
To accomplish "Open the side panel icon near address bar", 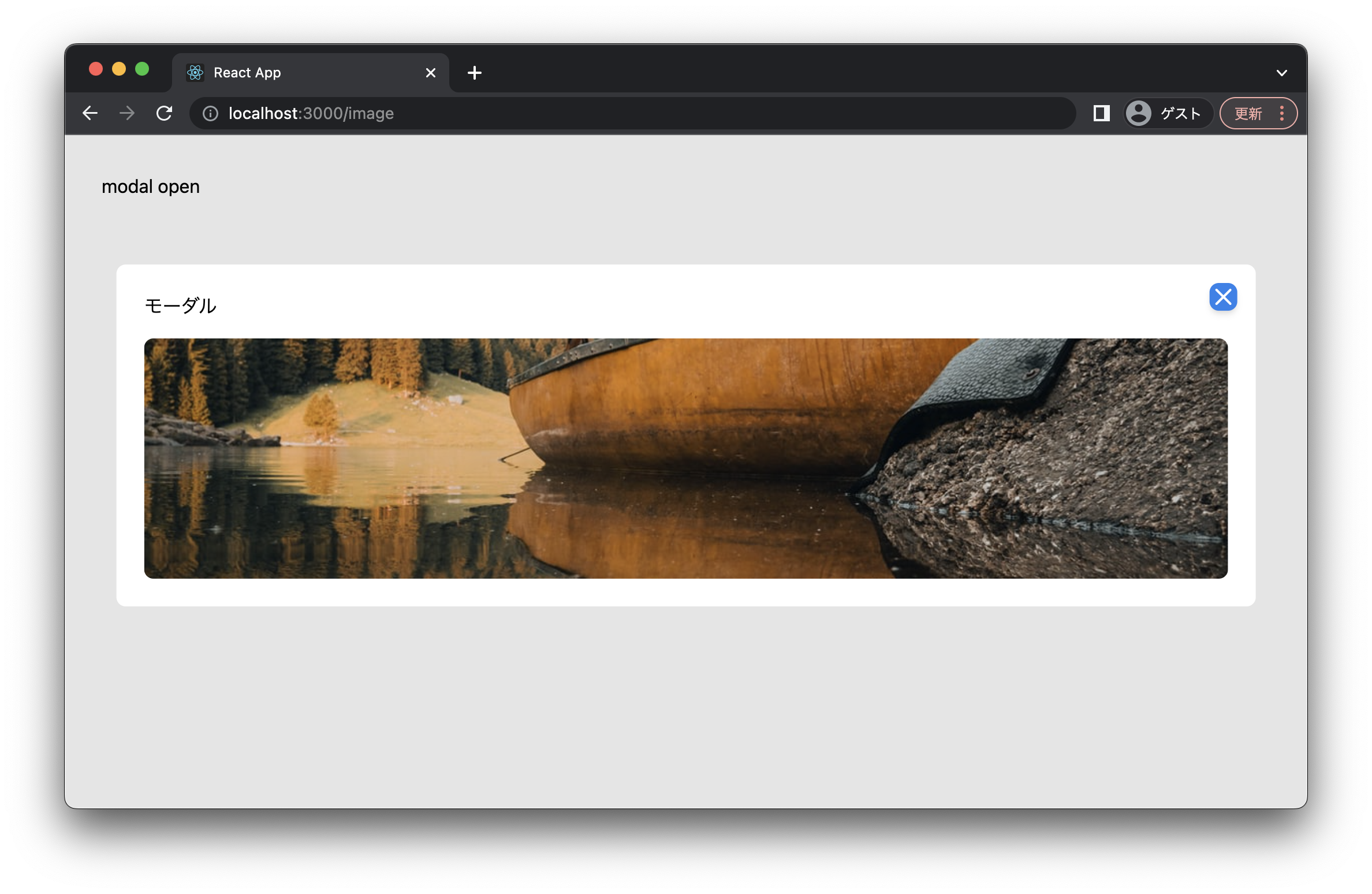I will point(1101,113).
